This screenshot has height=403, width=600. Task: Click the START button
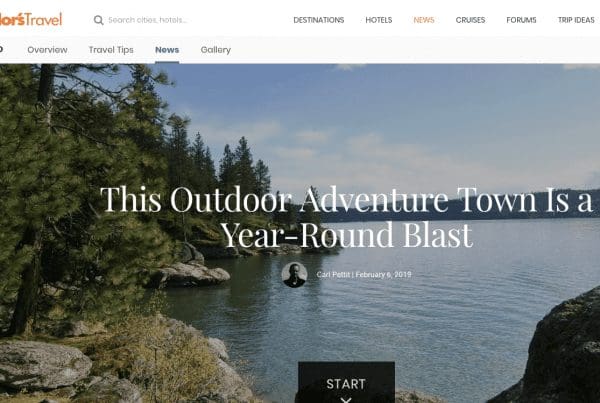pos(346,382)
